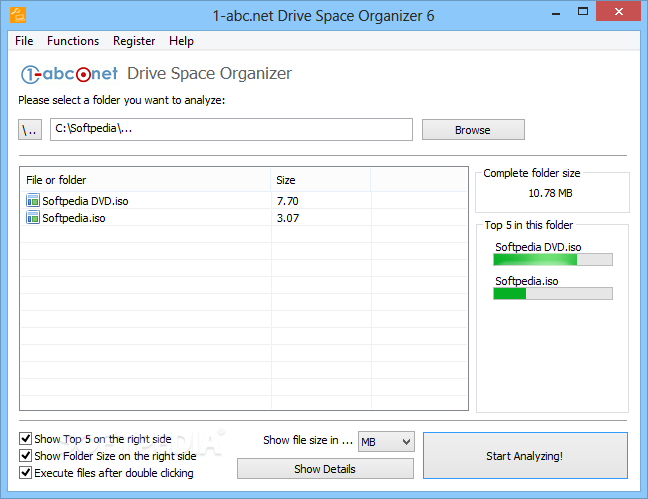Toggle Show Folder Size on the right side

tap(26, 455)
